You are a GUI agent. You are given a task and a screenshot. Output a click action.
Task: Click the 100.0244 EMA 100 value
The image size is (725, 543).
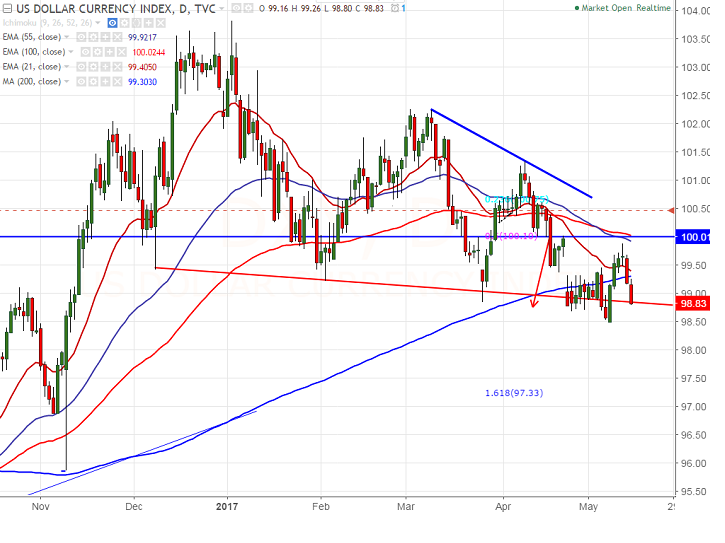(x=149, y=52)
